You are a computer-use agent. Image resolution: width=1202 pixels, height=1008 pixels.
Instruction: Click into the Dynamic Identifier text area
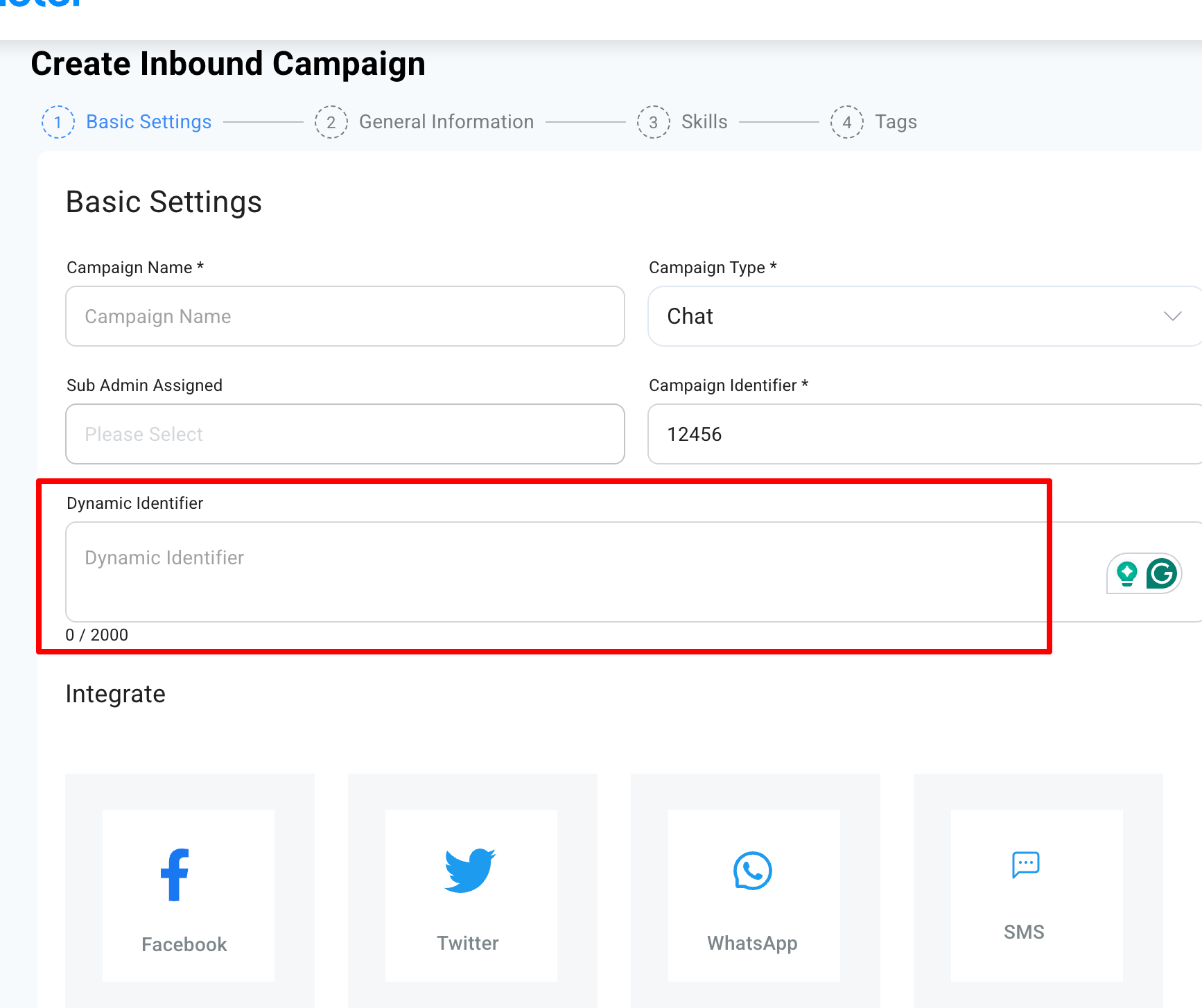point(555,572)
